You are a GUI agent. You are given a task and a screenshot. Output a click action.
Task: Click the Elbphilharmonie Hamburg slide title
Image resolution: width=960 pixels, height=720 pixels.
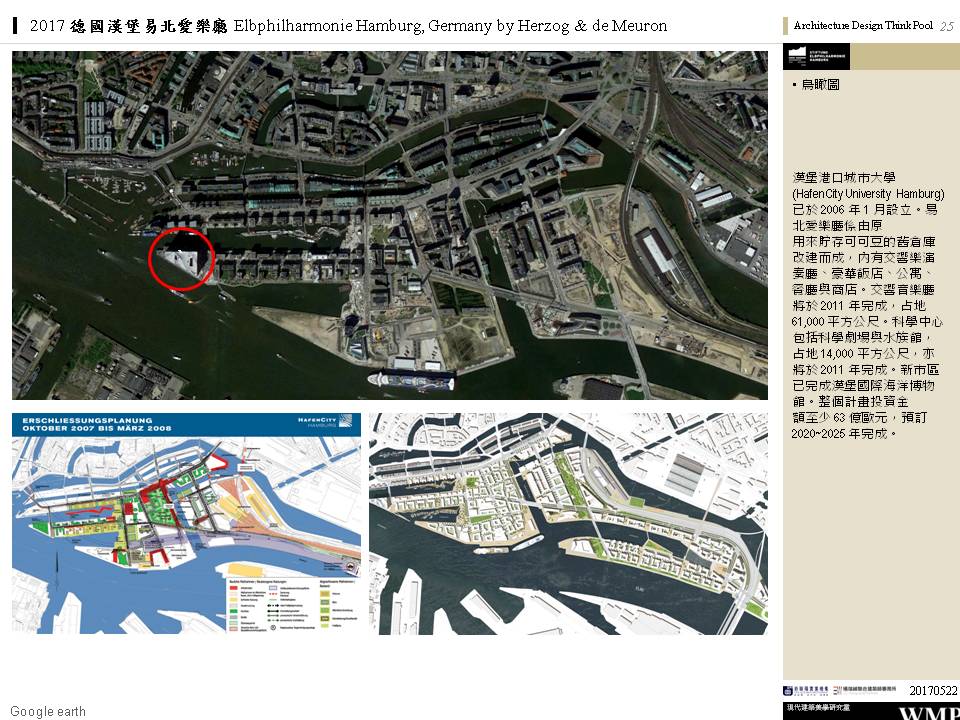(348, 25)
